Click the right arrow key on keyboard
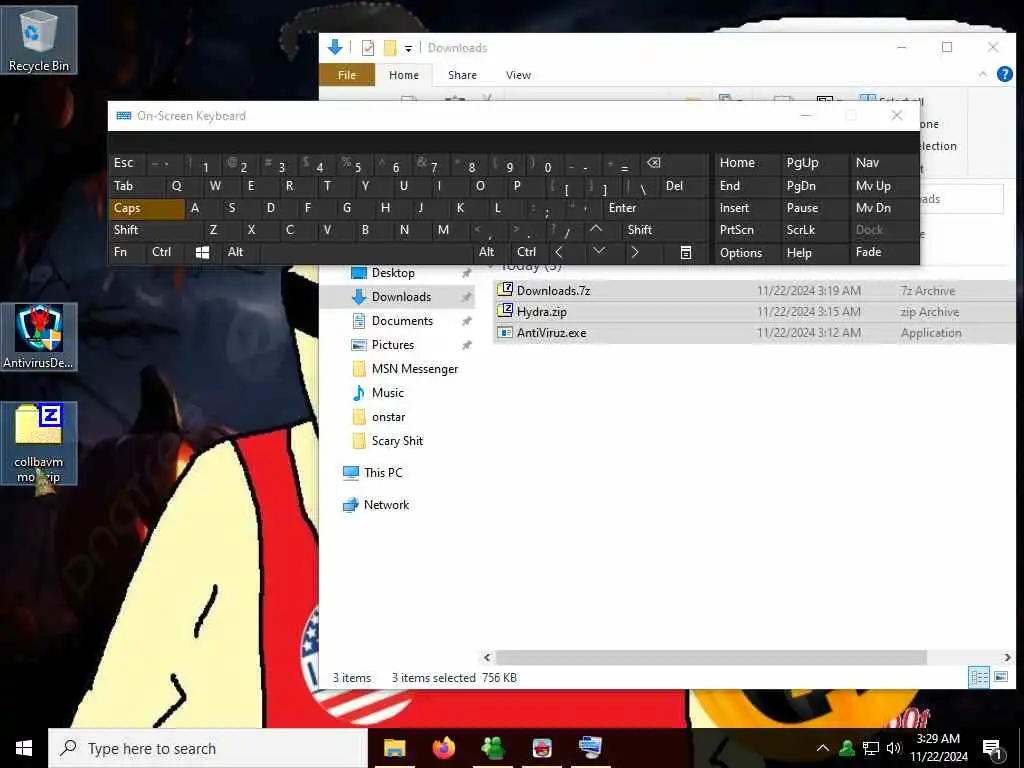Screen dimensions: 1024x768 click(635, 253)
